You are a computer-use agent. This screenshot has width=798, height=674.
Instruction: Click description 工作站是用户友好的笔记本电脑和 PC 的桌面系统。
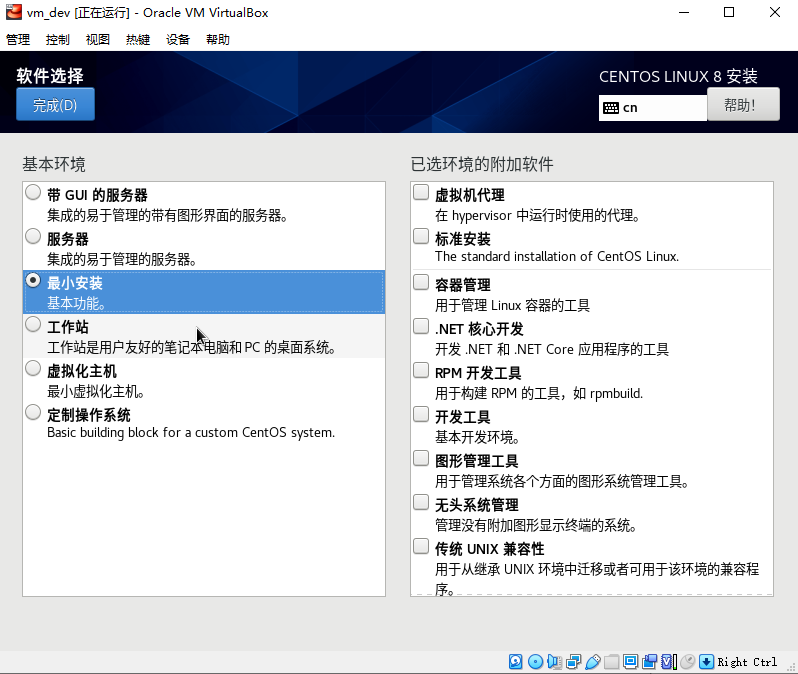[x=191, y=348]
